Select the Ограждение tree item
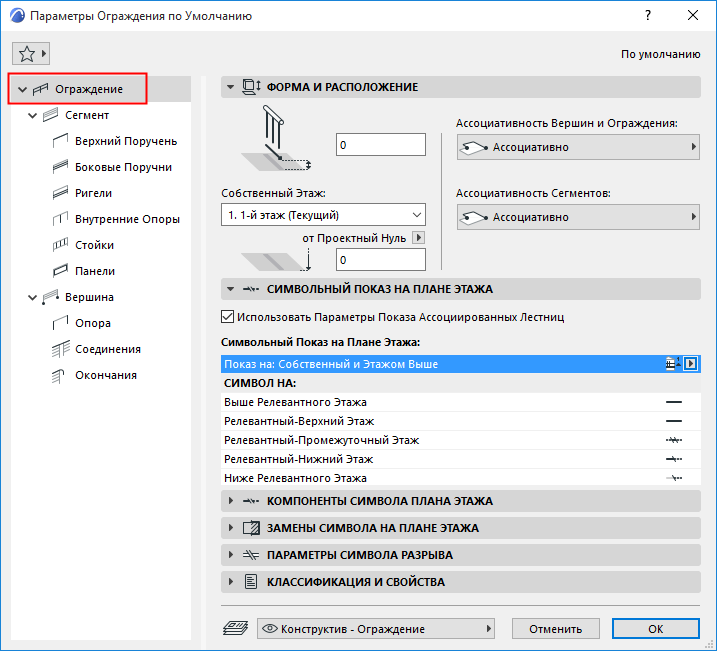Viewport: 717px width, 651px height. [x=101, y=89]
